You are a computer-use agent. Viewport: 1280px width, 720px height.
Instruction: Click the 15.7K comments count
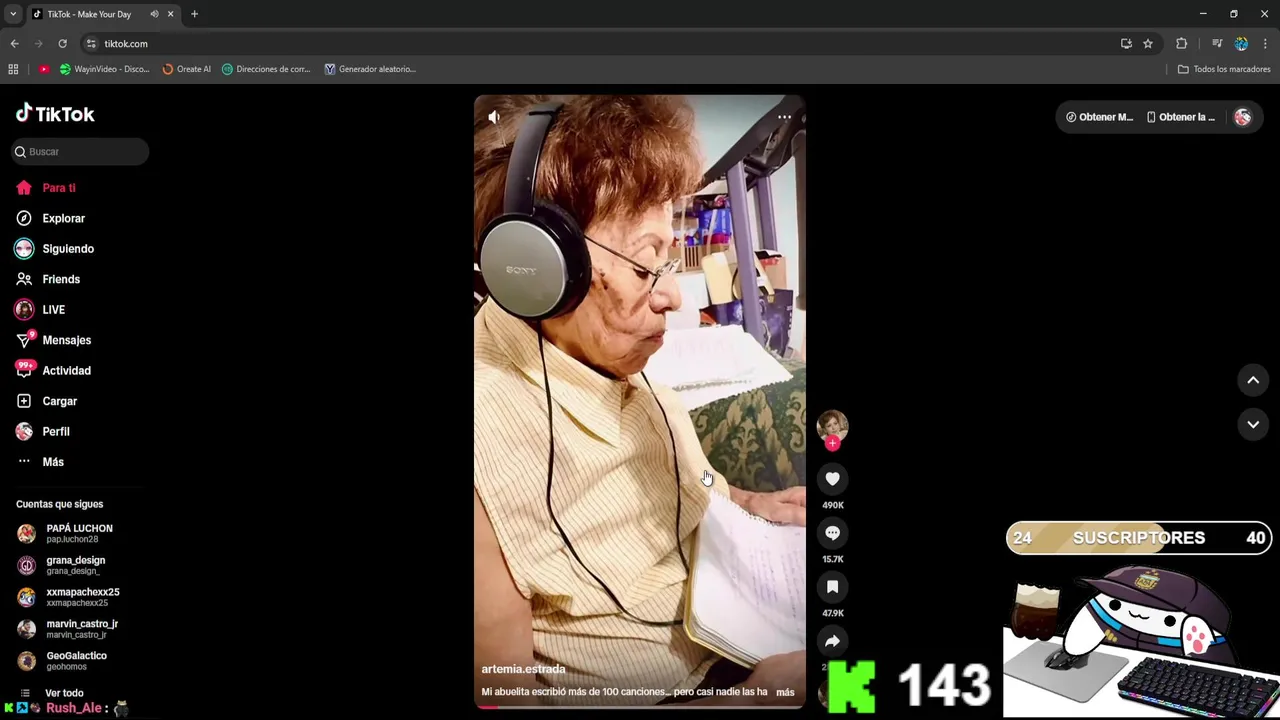click(833, 560)
